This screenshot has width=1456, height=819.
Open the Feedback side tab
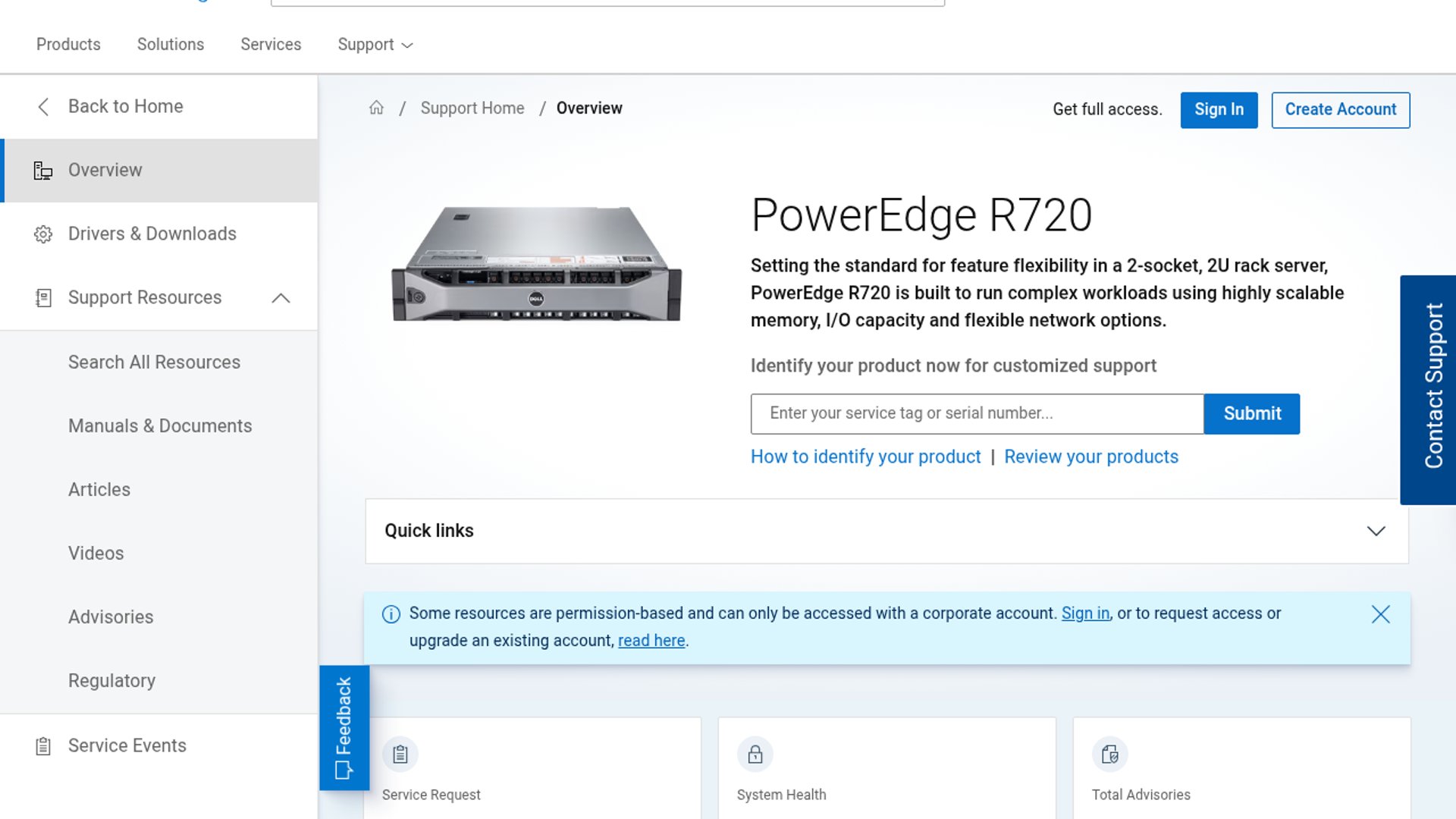pos(344,728)
